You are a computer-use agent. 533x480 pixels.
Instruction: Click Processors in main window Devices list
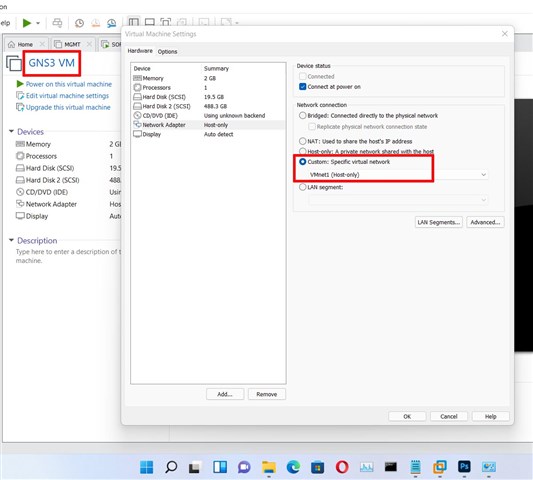tap(41, 156)
